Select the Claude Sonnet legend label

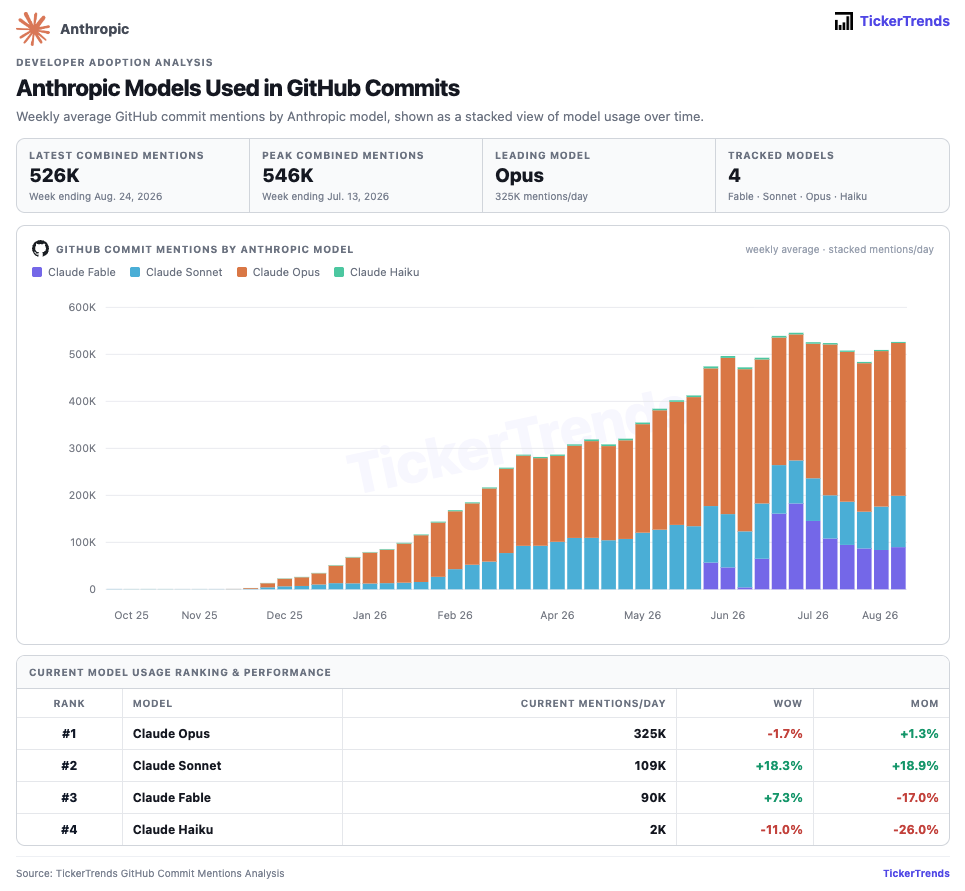(x=184, y=272)
